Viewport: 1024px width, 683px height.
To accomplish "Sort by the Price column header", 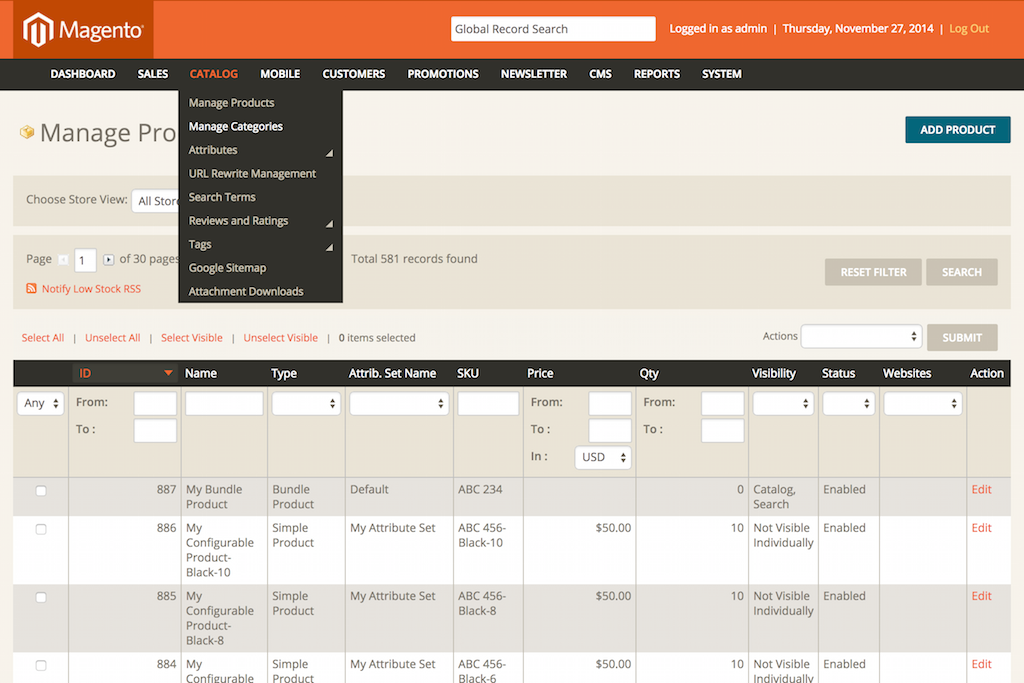I will [540, 373].
